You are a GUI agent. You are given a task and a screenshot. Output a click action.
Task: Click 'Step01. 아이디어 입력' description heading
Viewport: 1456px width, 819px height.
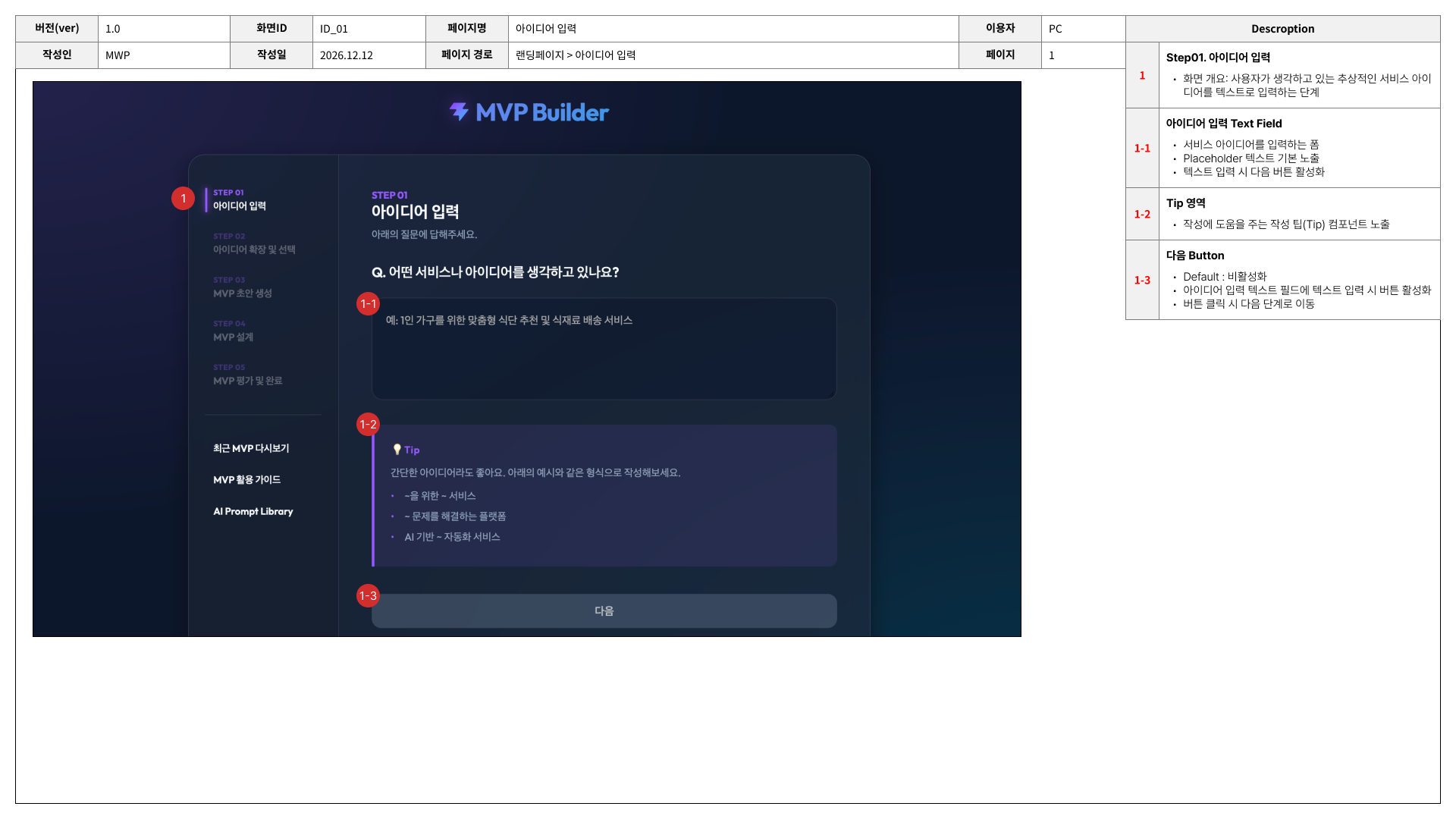1218,58
